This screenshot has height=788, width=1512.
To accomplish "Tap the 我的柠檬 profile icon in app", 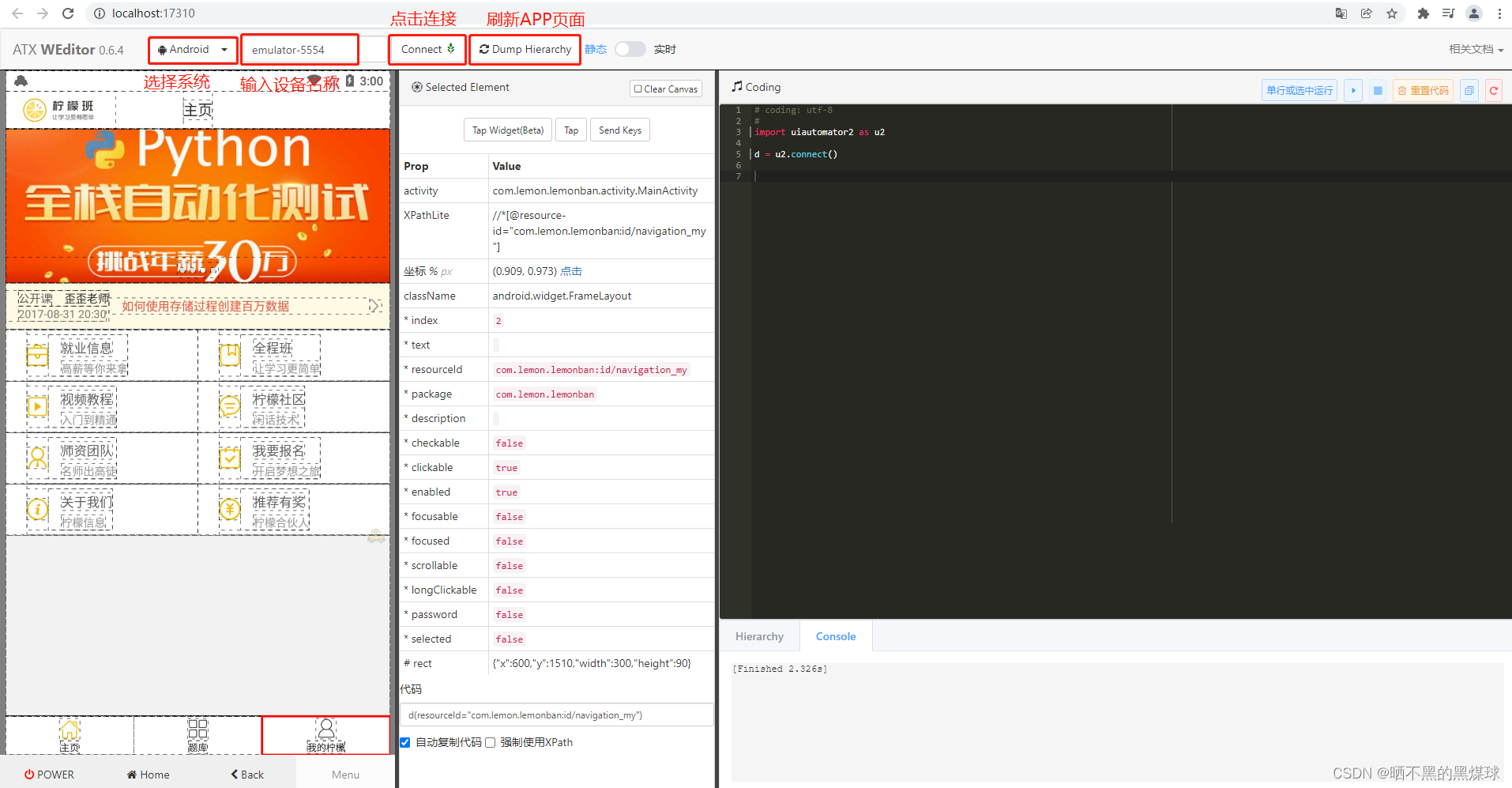I will click(x=326, y=729).
